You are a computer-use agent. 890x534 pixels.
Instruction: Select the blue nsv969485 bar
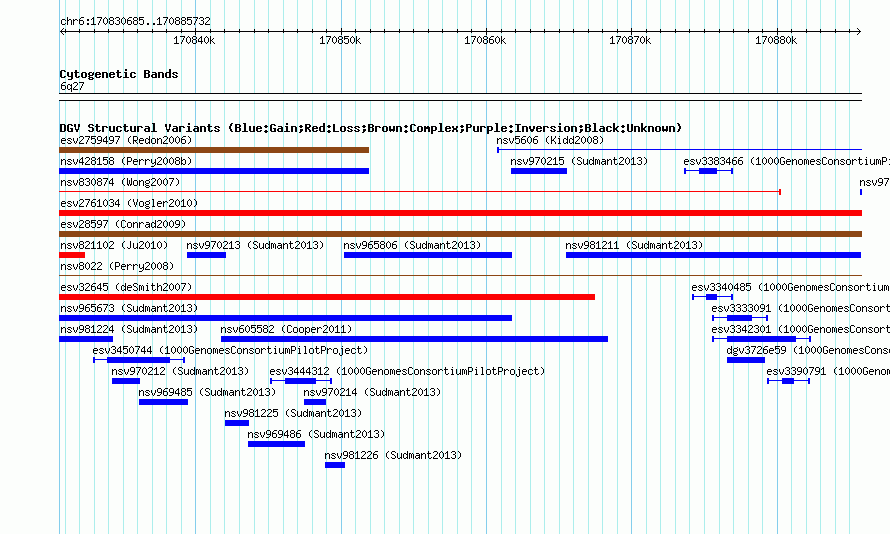click(163, 402)
